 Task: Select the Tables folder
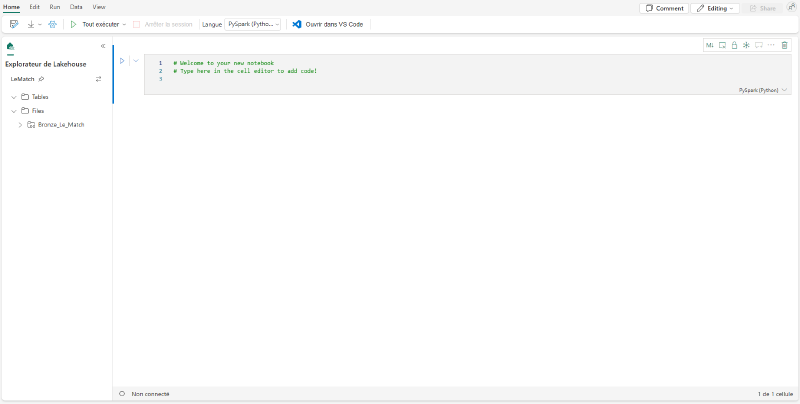point(39,97)
